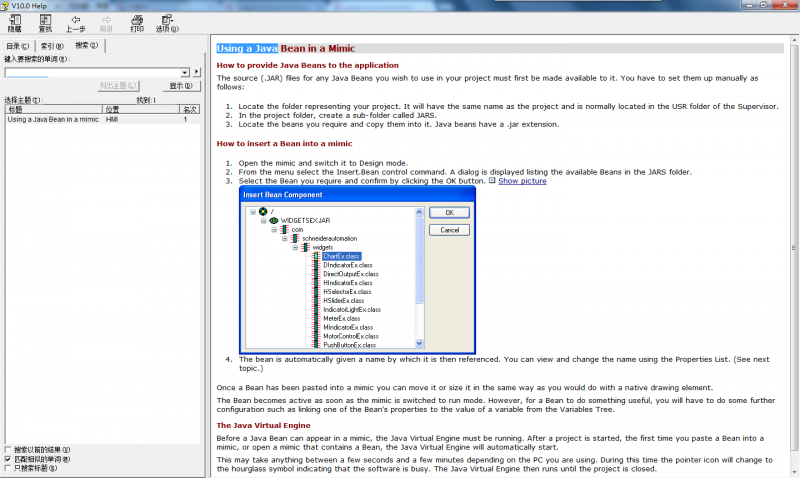
Task: Select result 'Using a Java Bean in a mimic'
Action: pos(102,119)
